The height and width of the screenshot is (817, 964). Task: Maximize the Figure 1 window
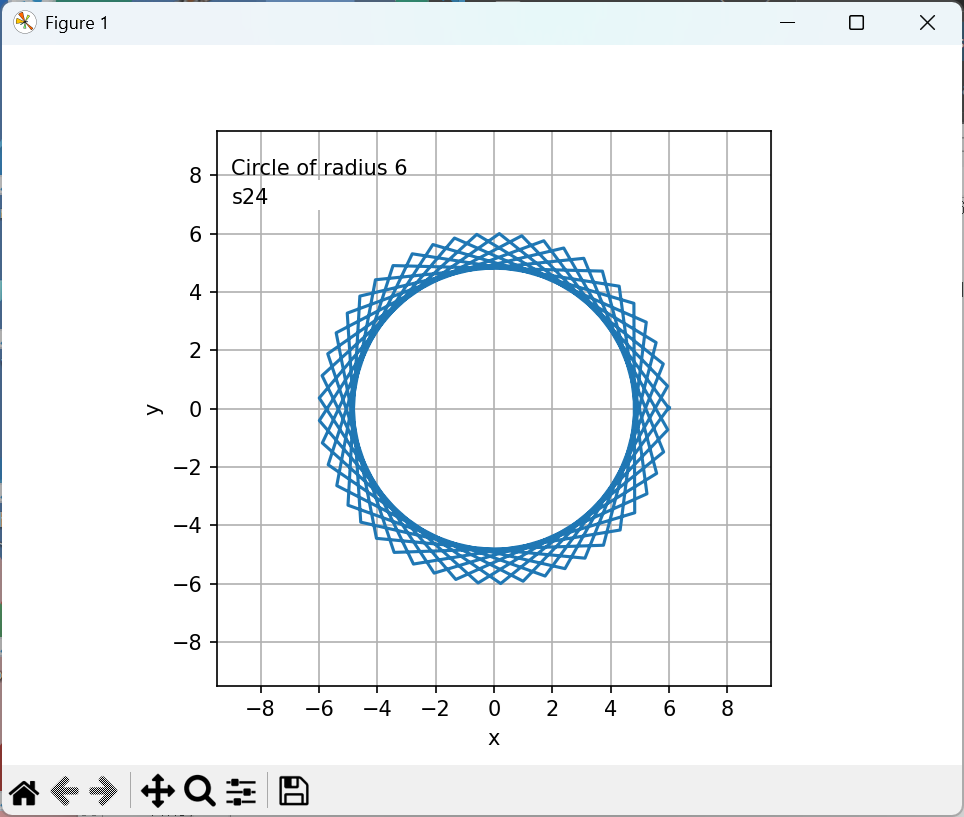point(856,23)
